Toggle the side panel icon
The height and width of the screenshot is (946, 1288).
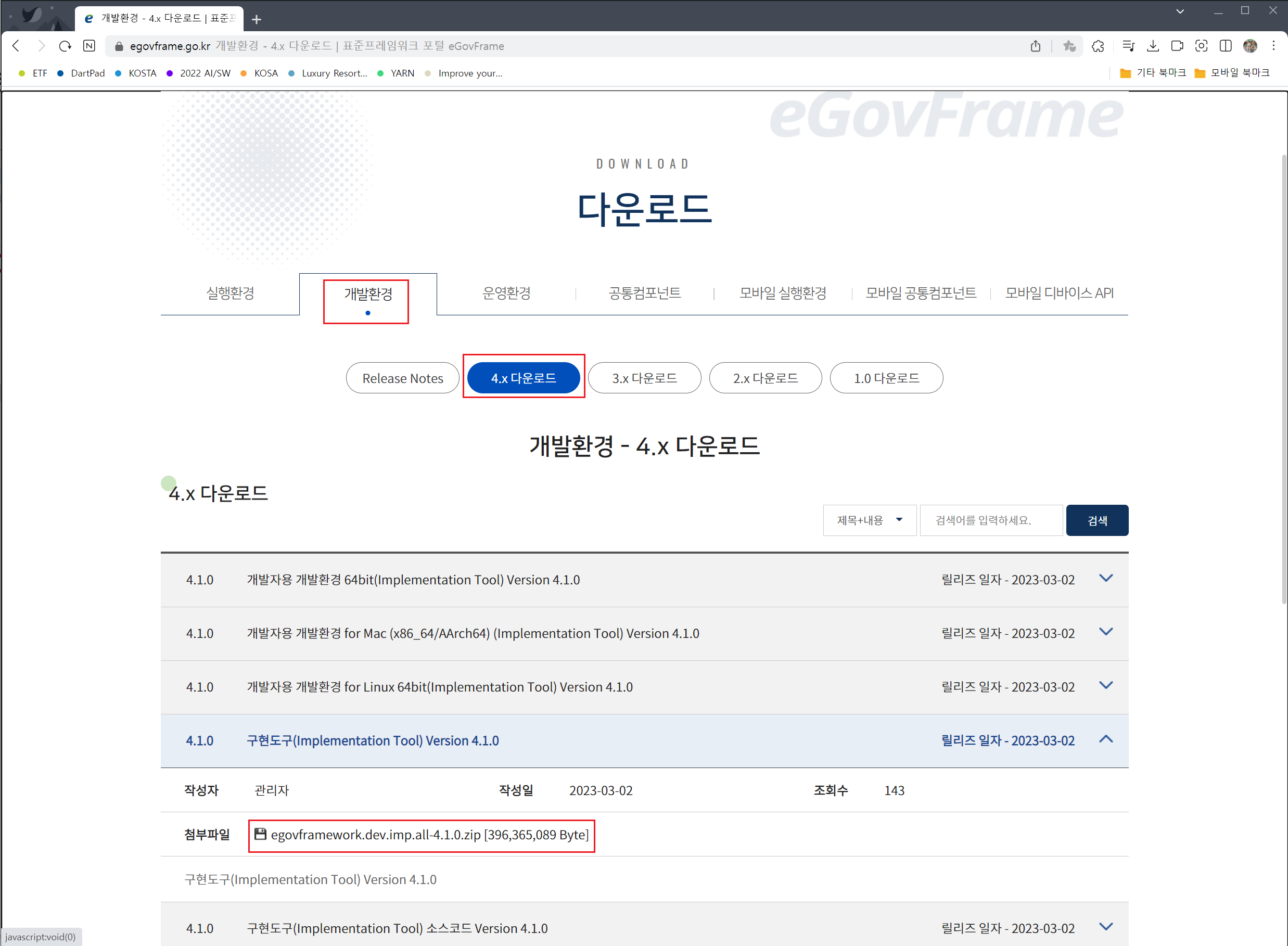[1226, 46]
